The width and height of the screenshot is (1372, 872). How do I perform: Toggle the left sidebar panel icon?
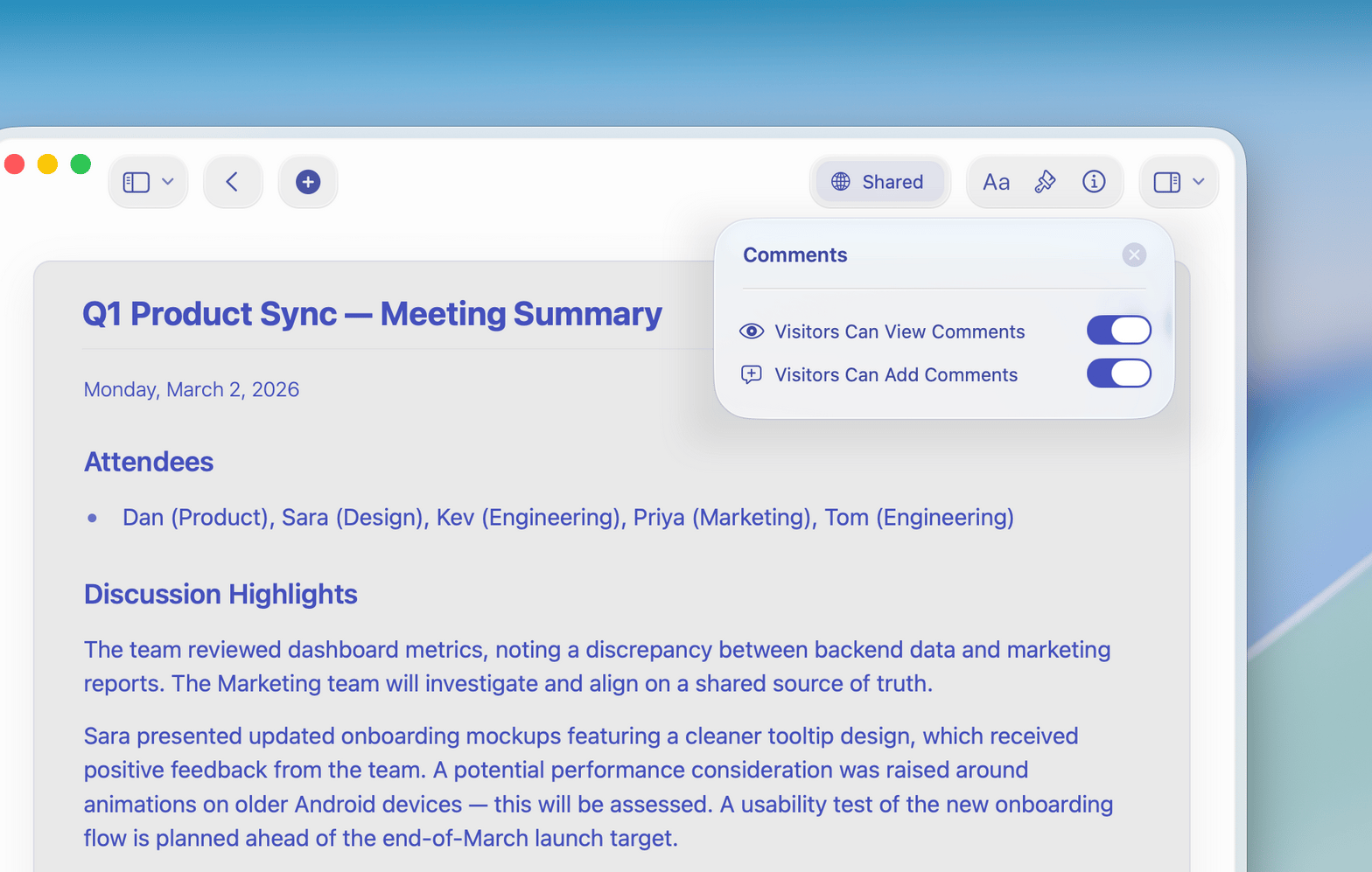136,182
